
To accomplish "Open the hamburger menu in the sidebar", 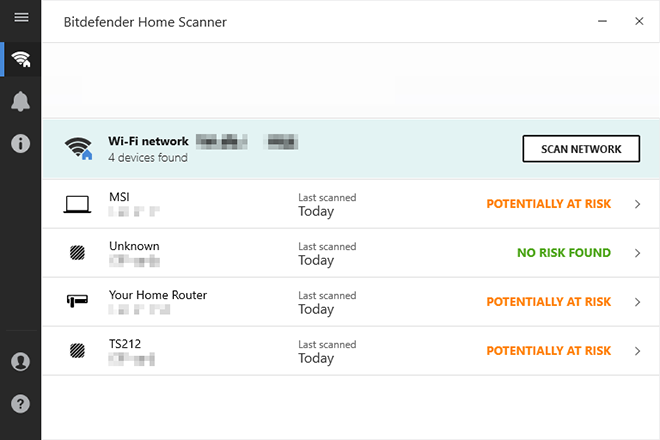I will 20,18.
